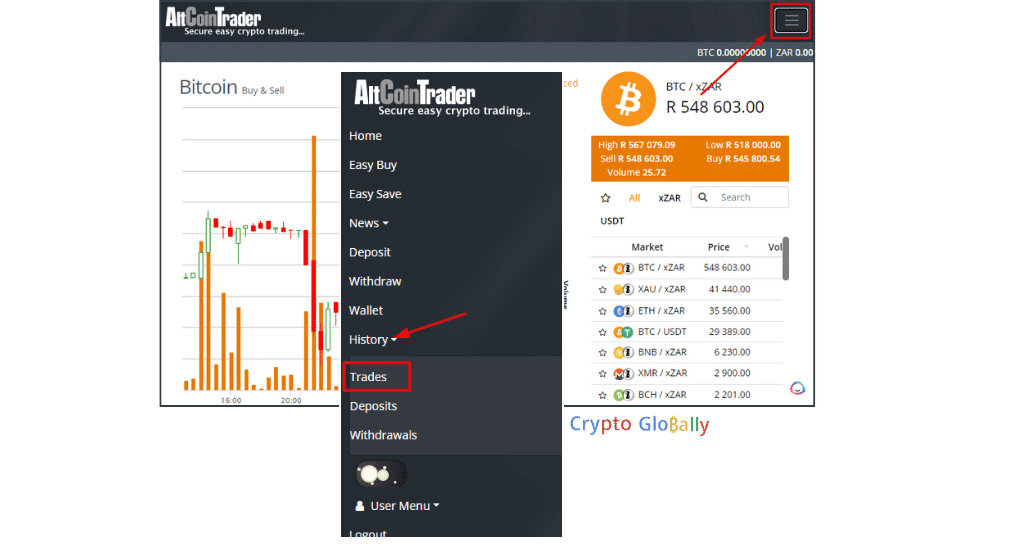Select BCH / xZAR market name
The image size is (1024, 553).
tap(662, 394)
